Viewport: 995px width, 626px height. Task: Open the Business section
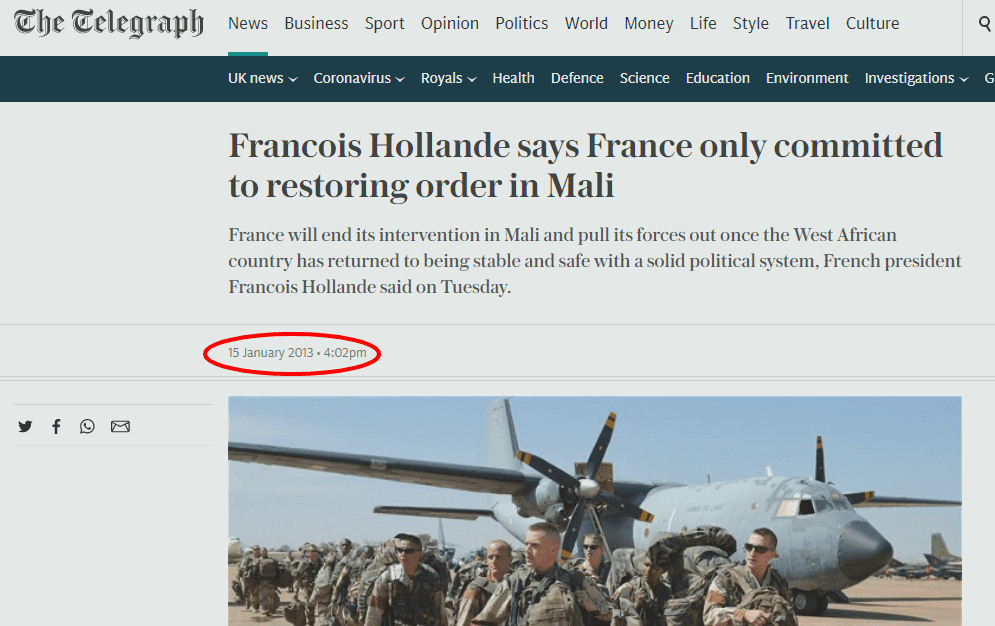(316, 23)
